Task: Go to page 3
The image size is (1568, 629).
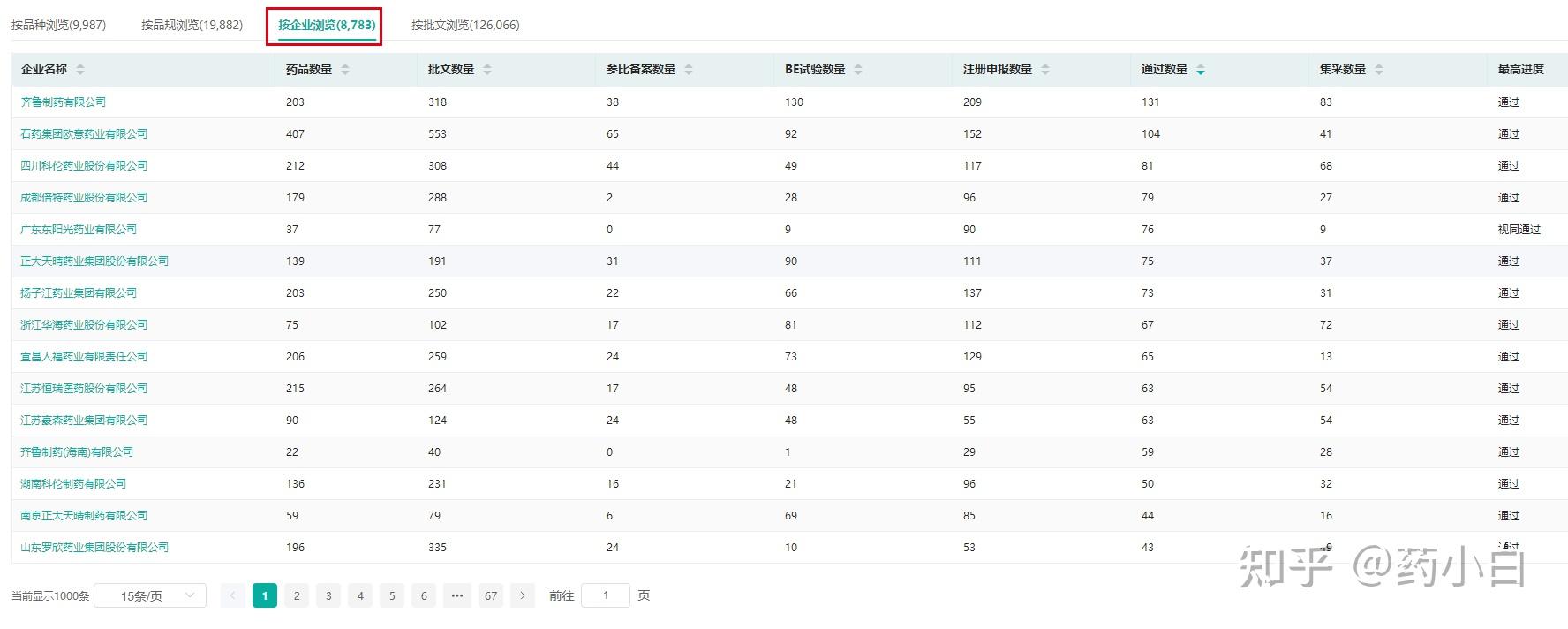Action: (328, 596)
